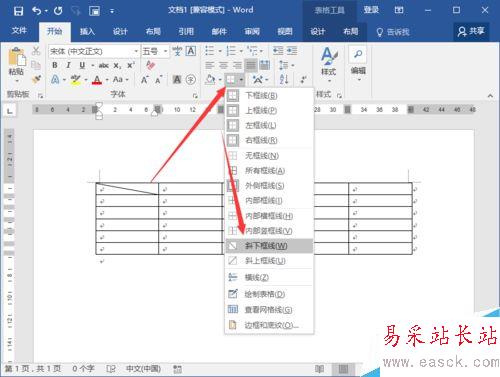The image size is (500, 377).
Task: Apply red font color
Action: [97, 80]
